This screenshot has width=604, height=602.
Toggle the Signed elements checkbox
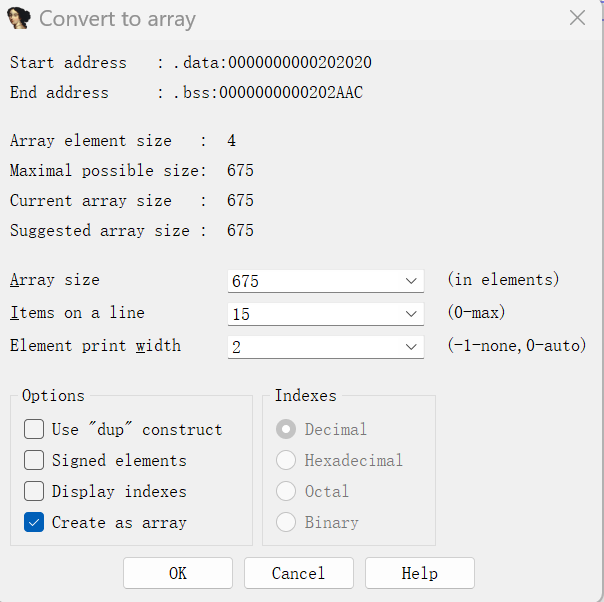34,460
